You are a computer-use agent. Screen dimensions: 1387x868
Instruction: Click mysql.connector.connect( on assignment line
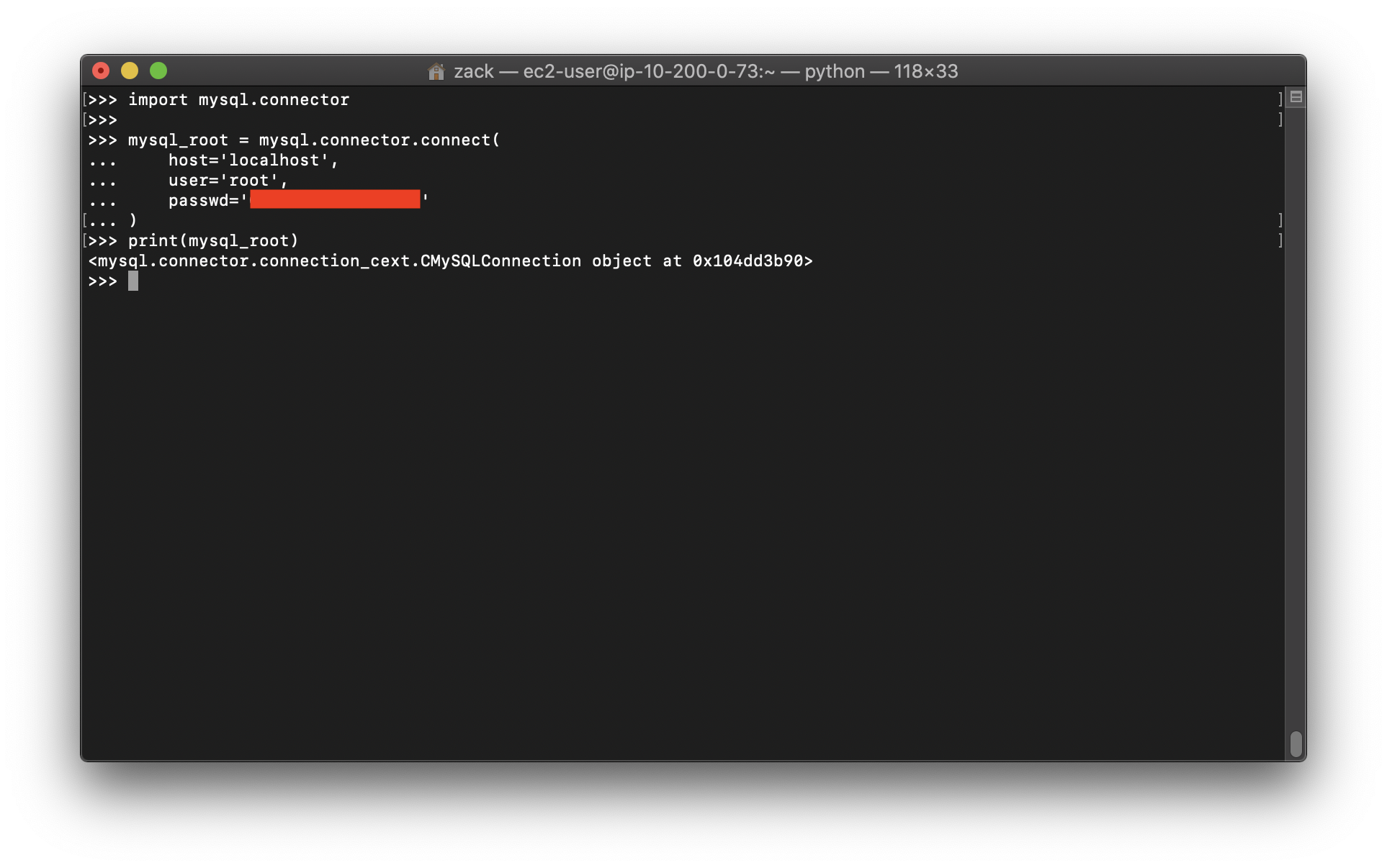coord(379,140)
